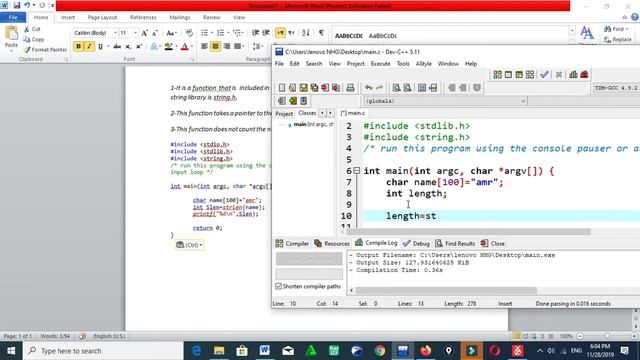The width and height of the screenshot is (640, 360).
Task: Open Paste Options (Ctrl) dropdown in document
Action: [x=189, y=245]
